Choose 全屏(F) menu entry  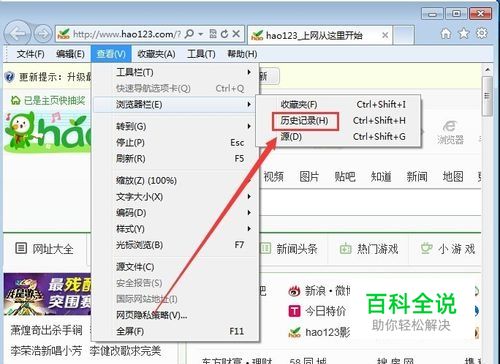[176, 331]
